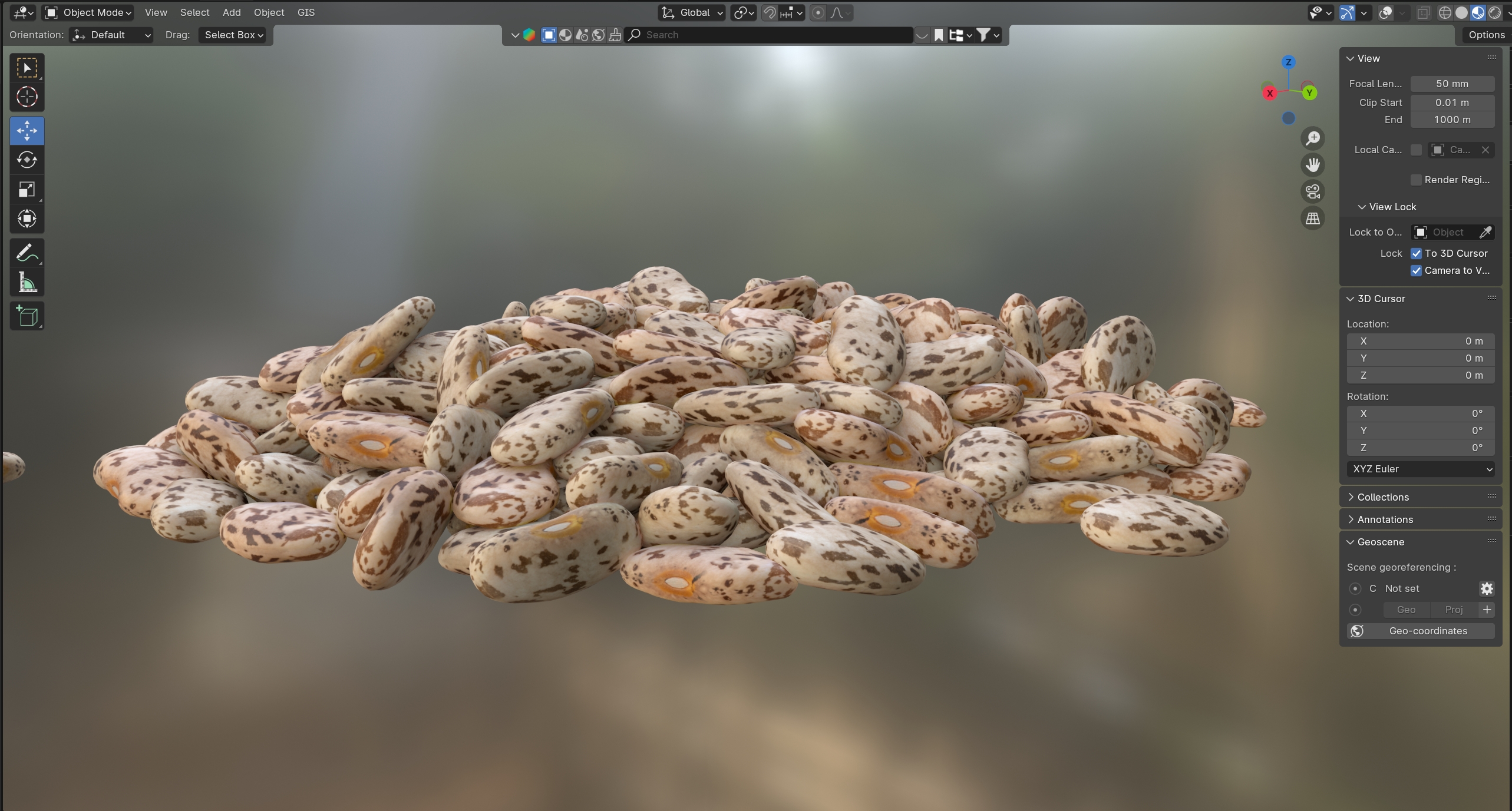The width and height of the screenshot is (1512, 811).
Task: Click the Focal Length 50 mm field
Action: click(x=1451, y=84)
